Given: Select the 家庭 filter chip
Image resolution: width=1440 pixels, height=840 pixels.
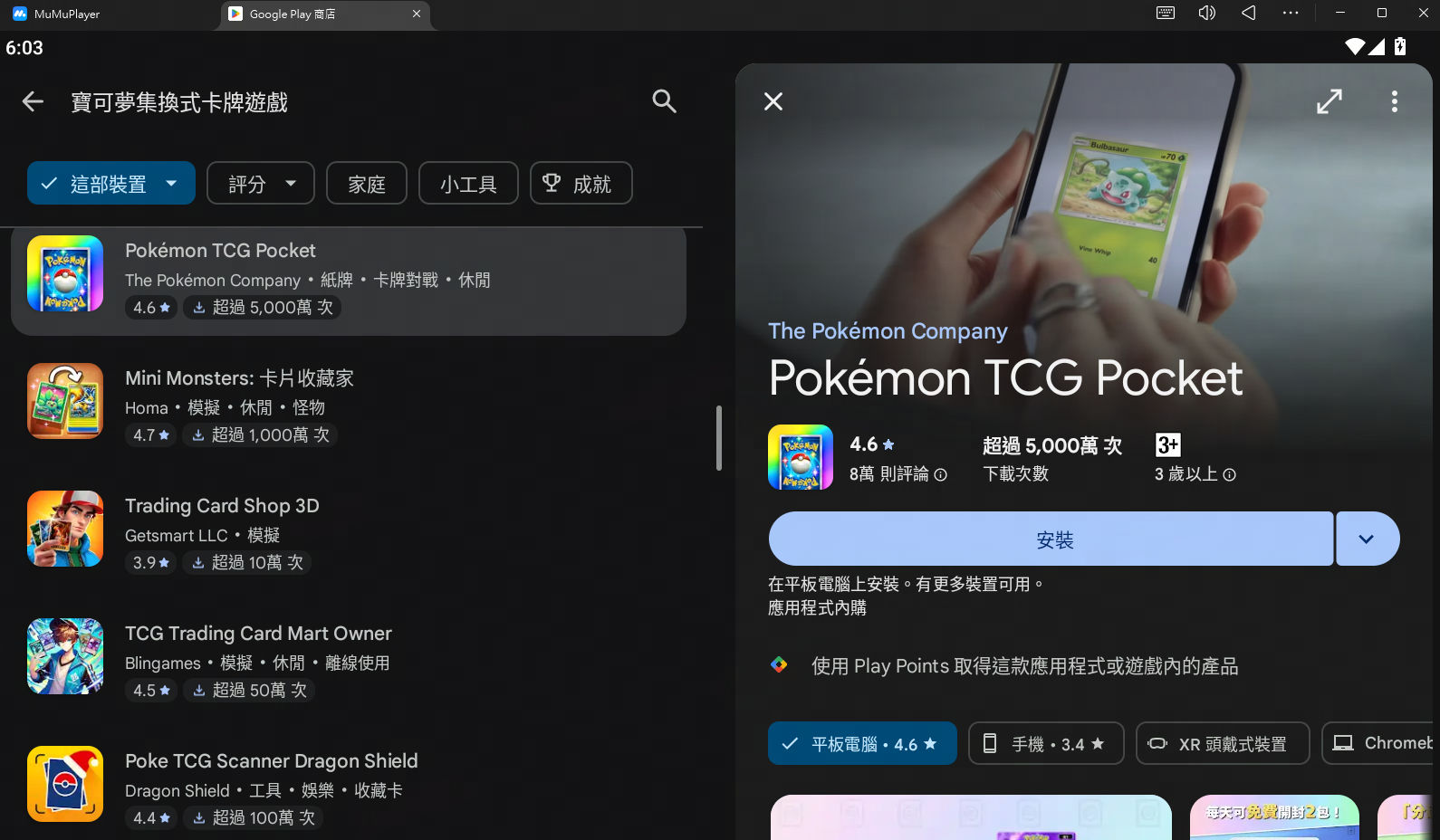Looking at the screenshot, I should [367, 184].
